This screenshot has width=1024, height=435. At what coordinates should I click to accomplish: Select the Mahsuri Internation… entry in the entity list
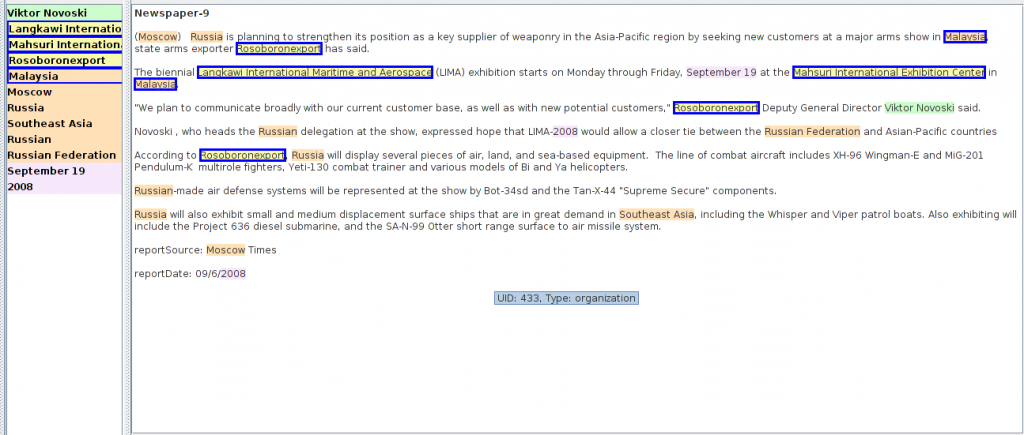64,44
